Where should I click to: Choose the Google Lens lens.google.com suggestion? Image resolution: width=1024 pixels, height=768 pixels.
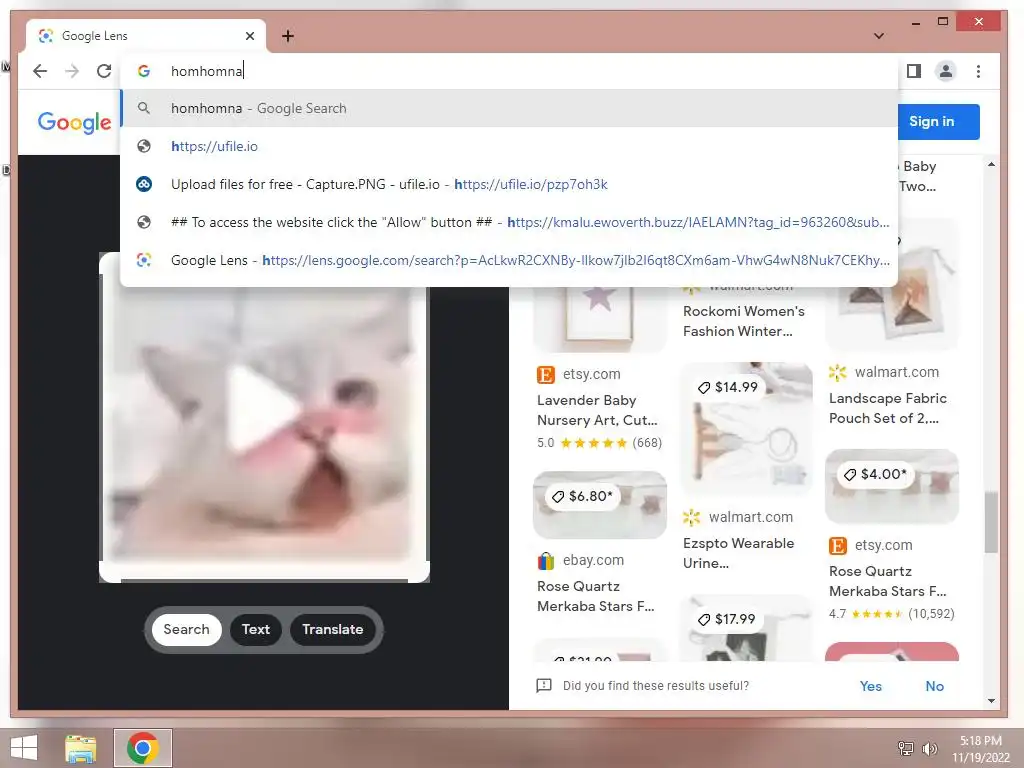509,260
